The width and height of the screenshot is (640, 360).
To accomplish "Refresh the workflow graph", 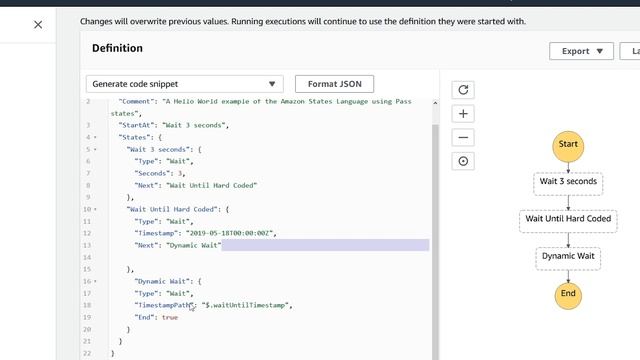I will (x=463, y=90).
